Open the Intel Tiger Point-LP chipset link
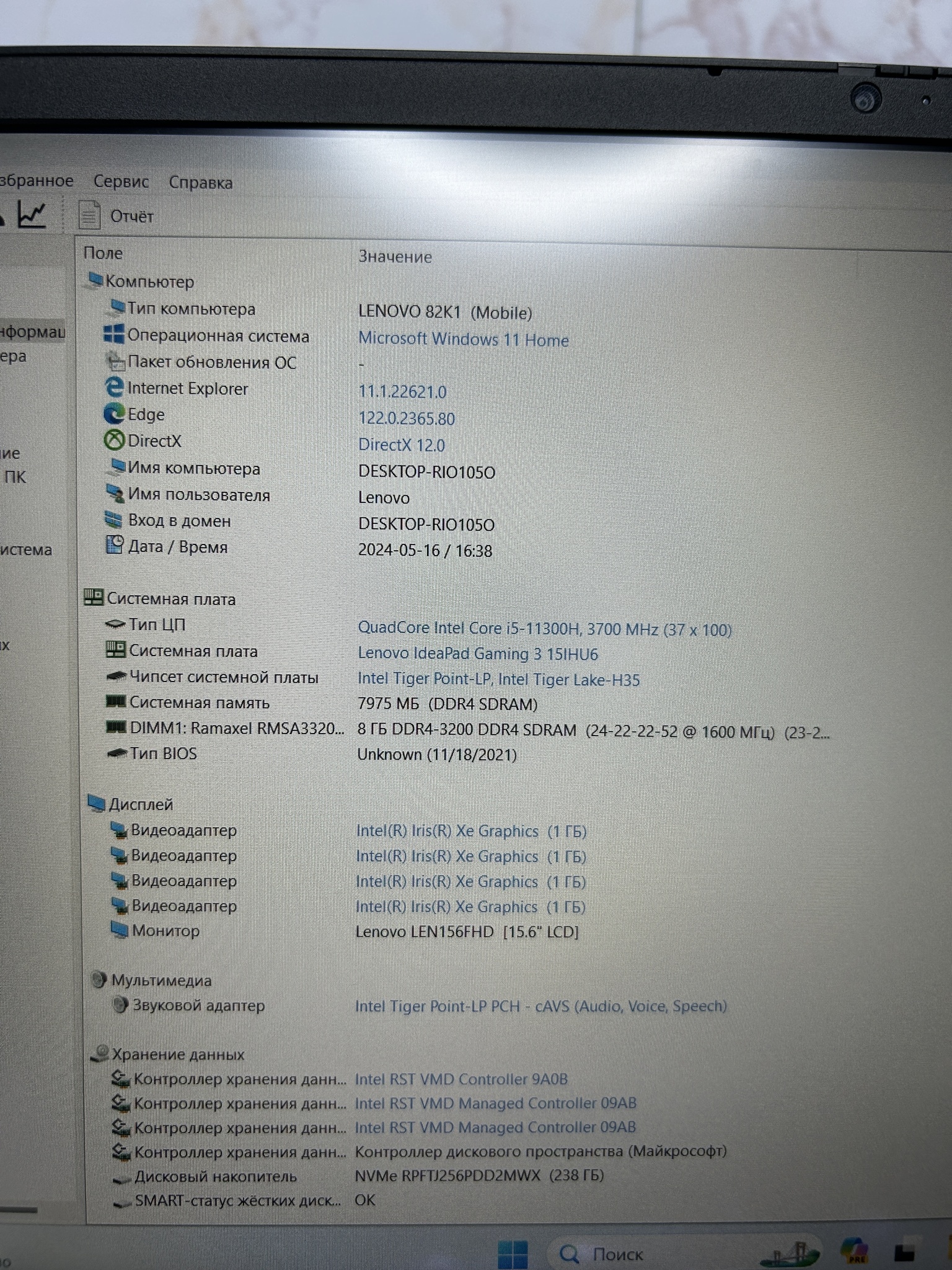 [x=499, y=680]
